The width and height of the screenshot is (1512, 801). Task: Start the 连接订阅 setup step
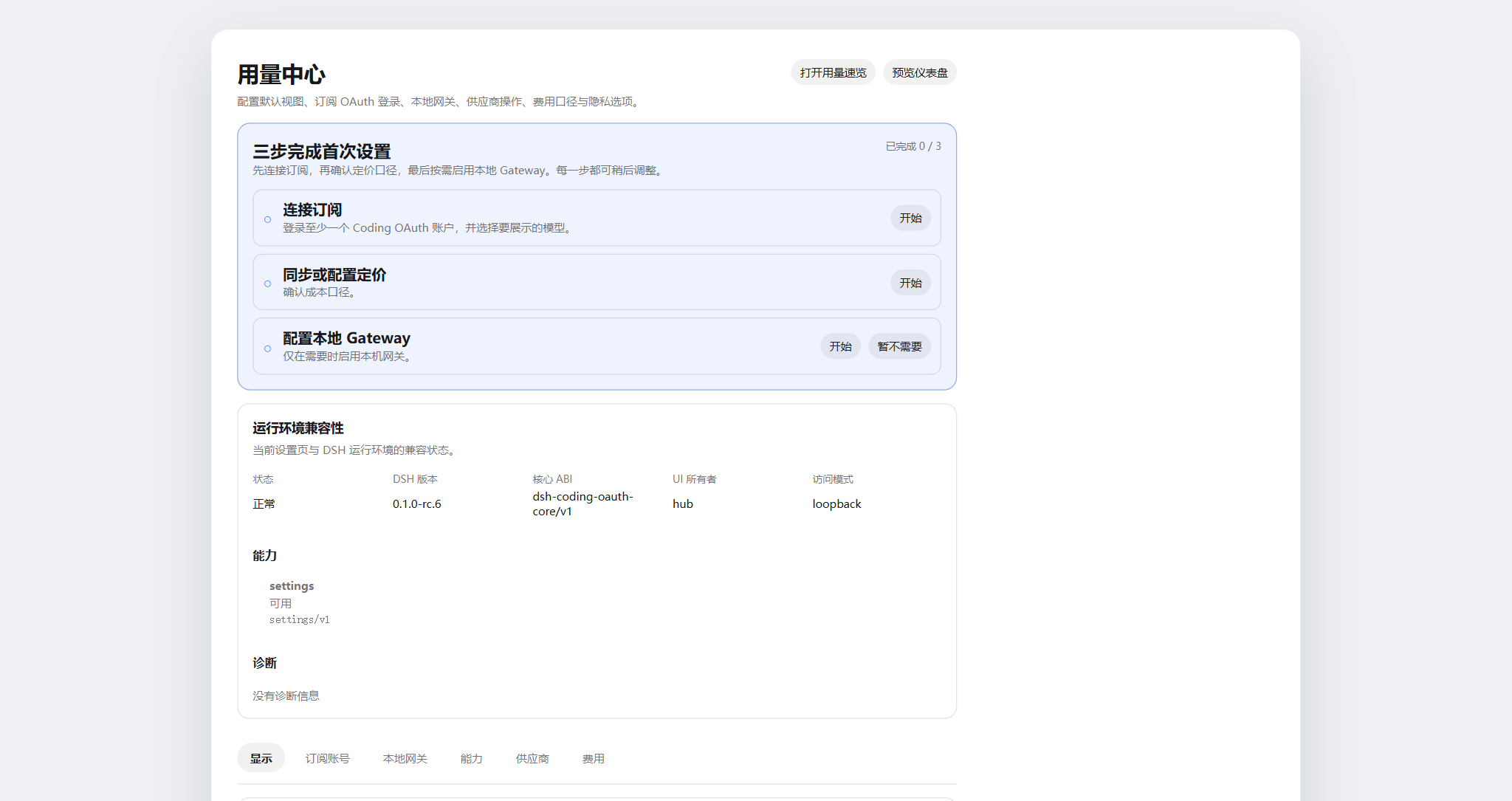click(910, 218)
